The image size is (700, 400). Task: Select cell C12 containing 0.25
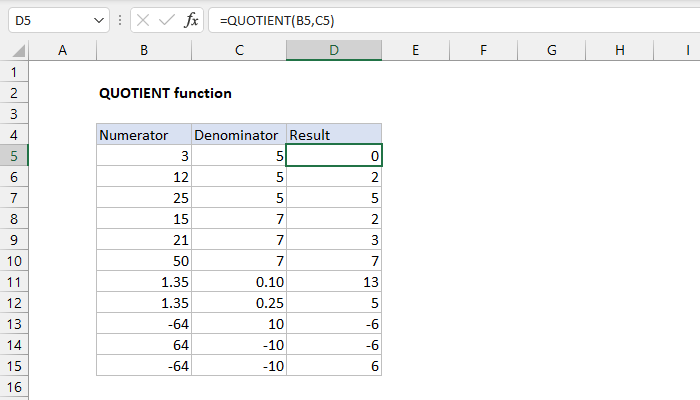click(x=239, y=303)
